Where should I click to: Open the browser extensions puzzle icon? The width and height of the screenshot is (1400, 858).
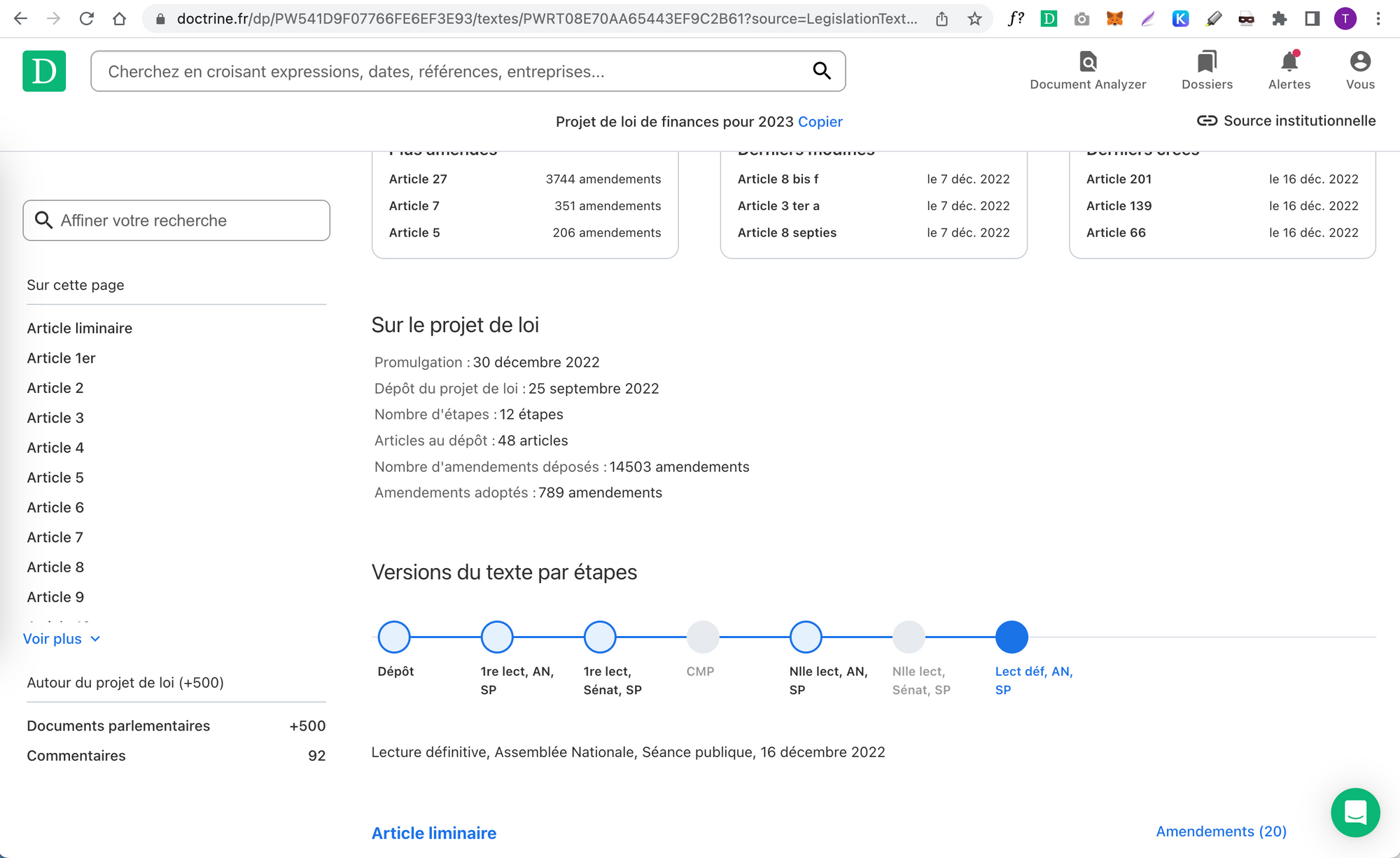click(1279, 19)
